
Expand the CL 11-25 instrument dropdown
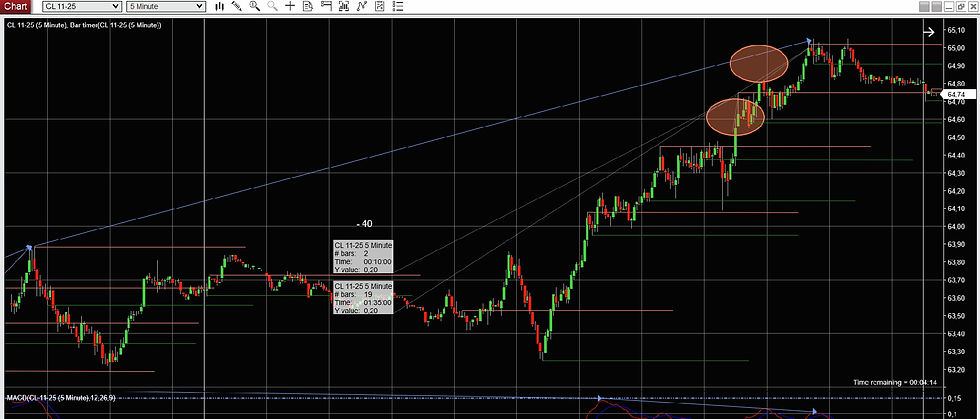point(82,6)
